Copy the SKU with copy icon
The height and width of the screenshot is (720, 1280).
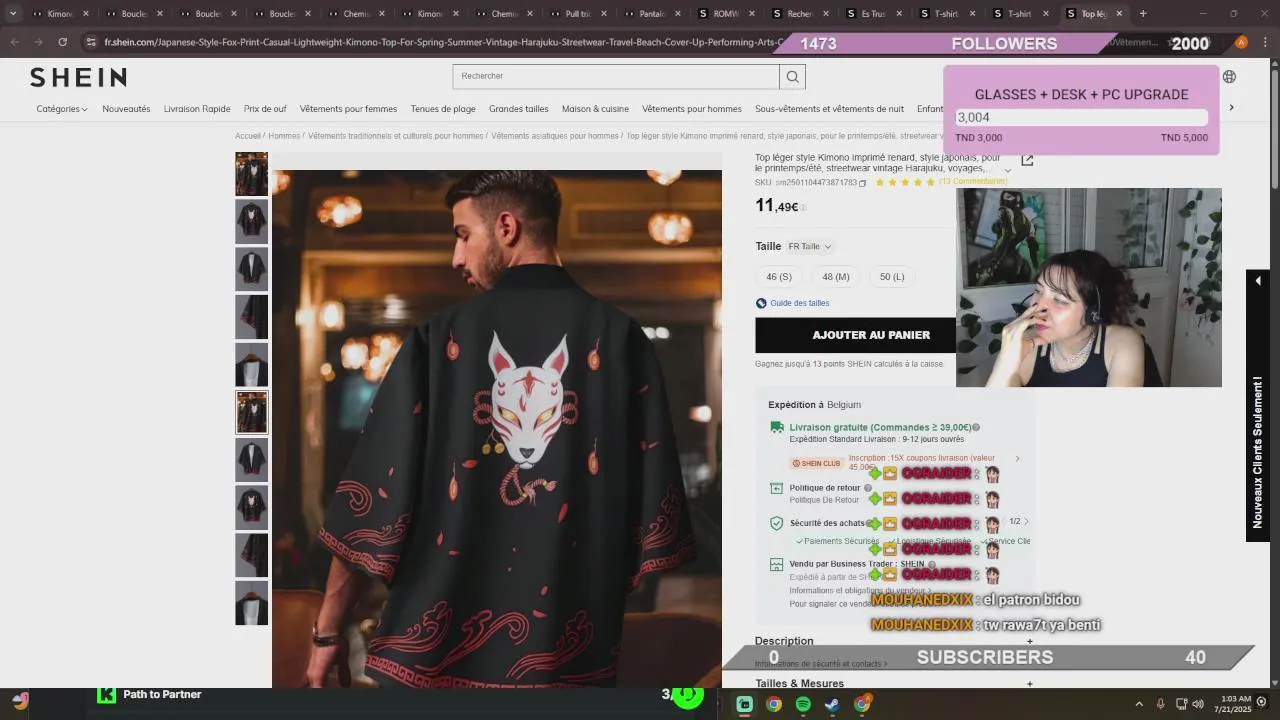tap(862, 183)
